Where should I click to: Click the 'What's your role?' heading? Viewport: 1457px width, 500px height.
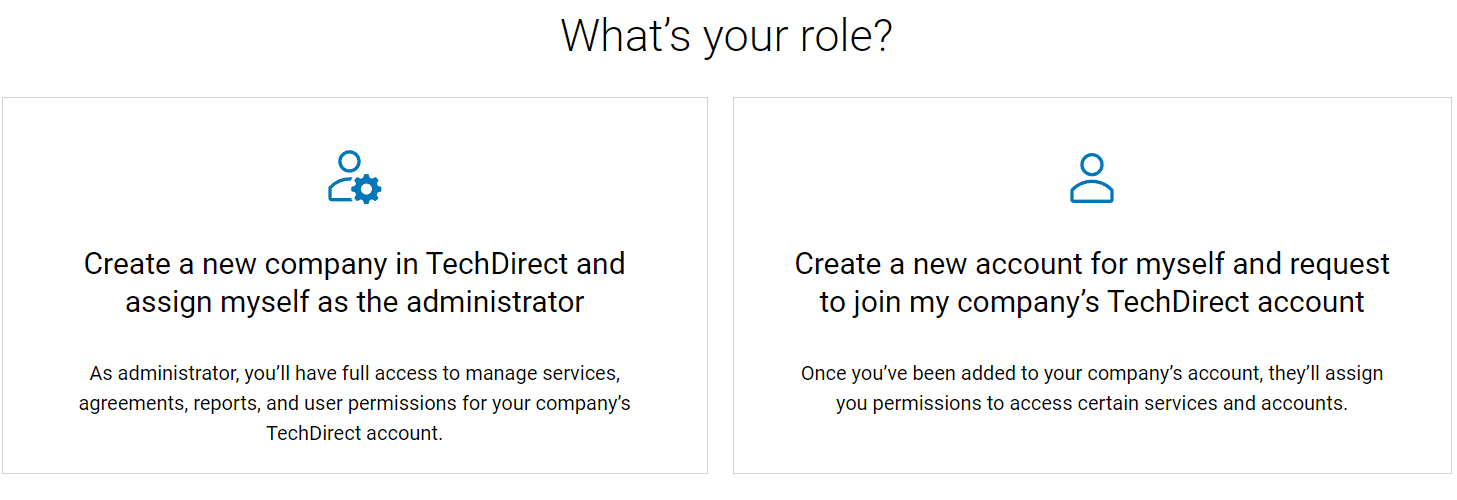click(x=726, y=36)
